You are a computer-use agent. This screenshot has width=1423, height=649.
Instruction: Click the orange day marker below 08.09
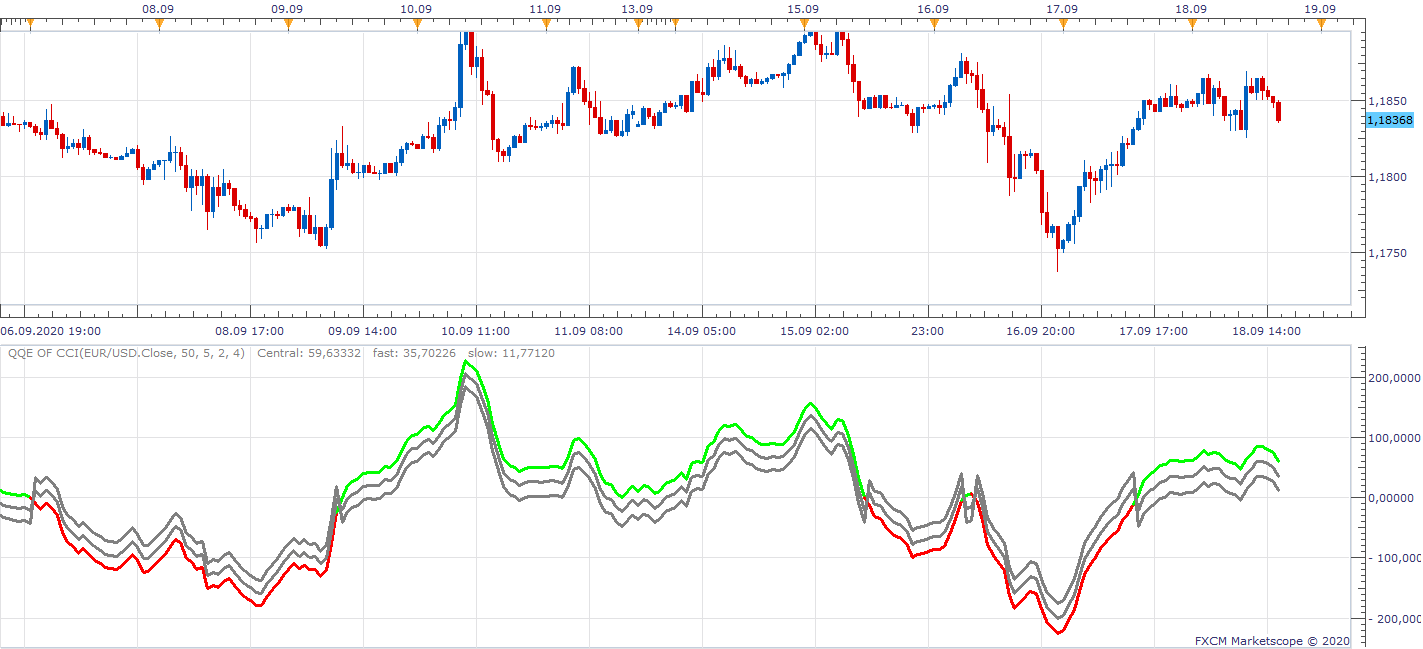tap(159, 24)
